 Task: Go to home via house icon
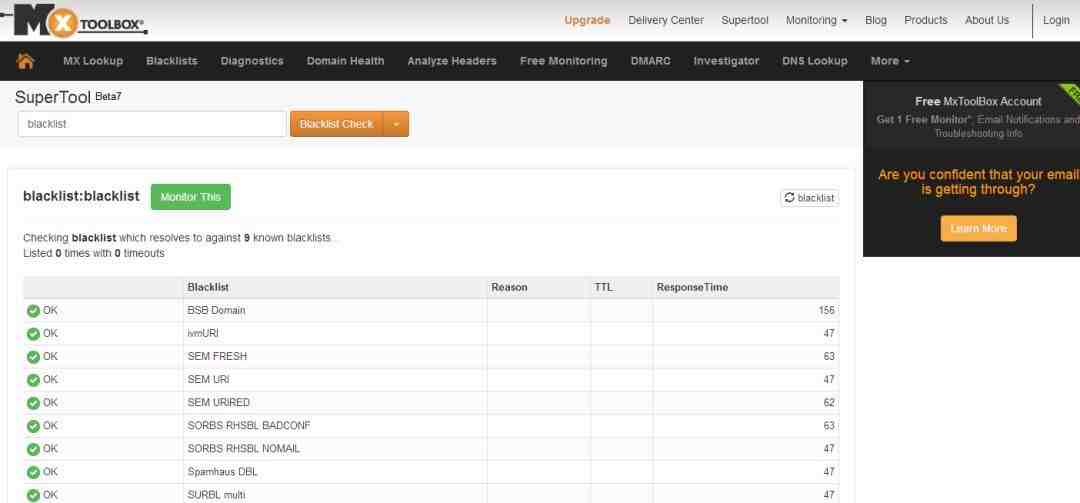pyautogui.click(x=25, y=61)
